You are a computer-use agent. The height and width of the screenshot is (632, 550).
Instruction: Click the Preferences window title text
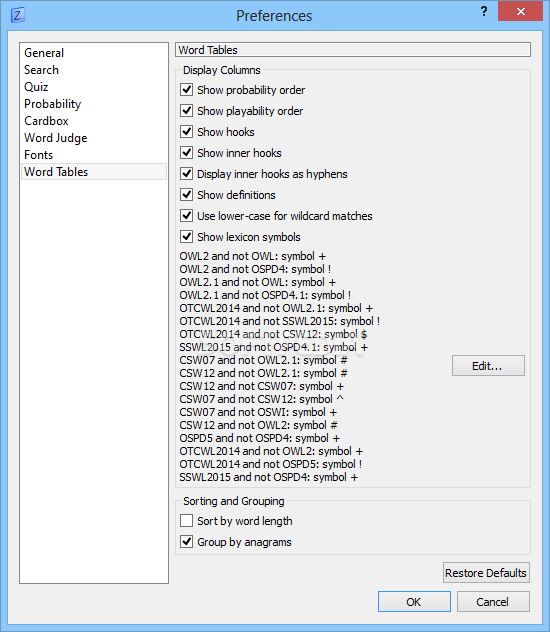click(274, 16)
